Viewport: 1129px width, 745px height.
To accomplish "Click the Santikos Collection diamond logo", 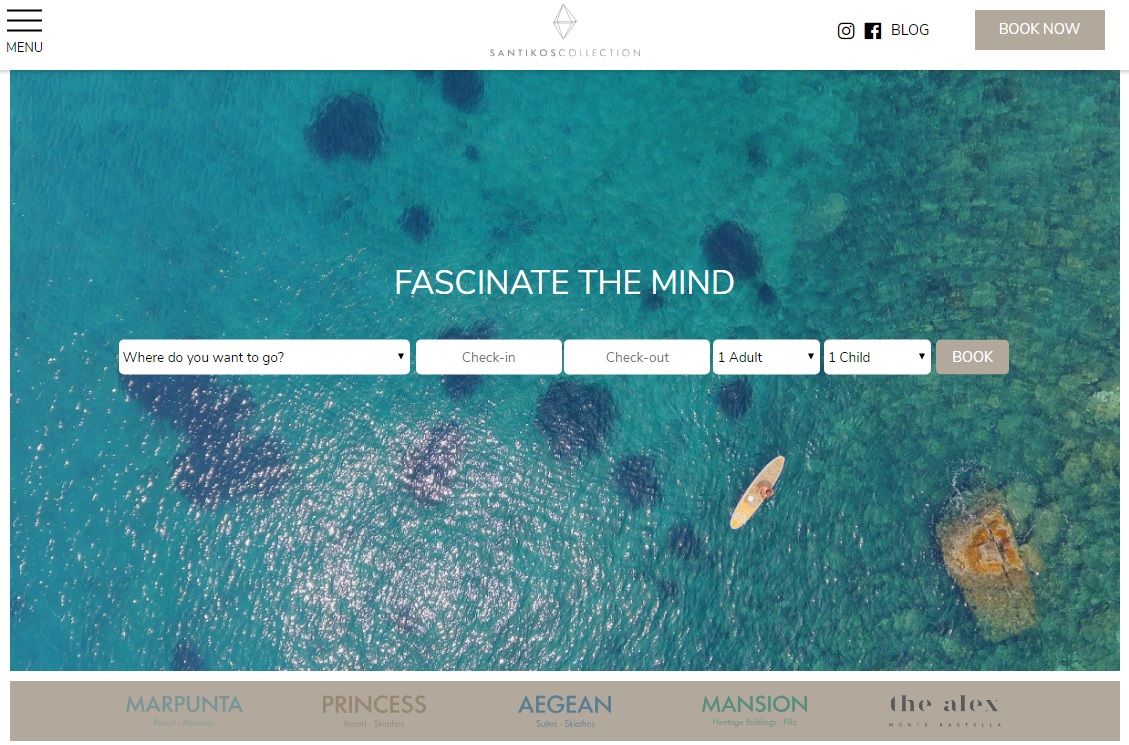I will (x=564, y=22).
